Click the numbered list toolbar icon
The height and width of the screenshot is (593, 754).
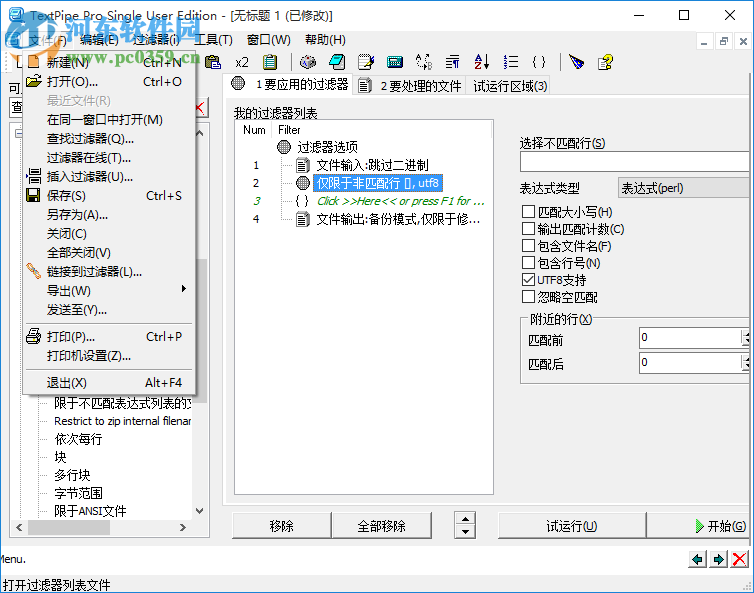[511, 62]
